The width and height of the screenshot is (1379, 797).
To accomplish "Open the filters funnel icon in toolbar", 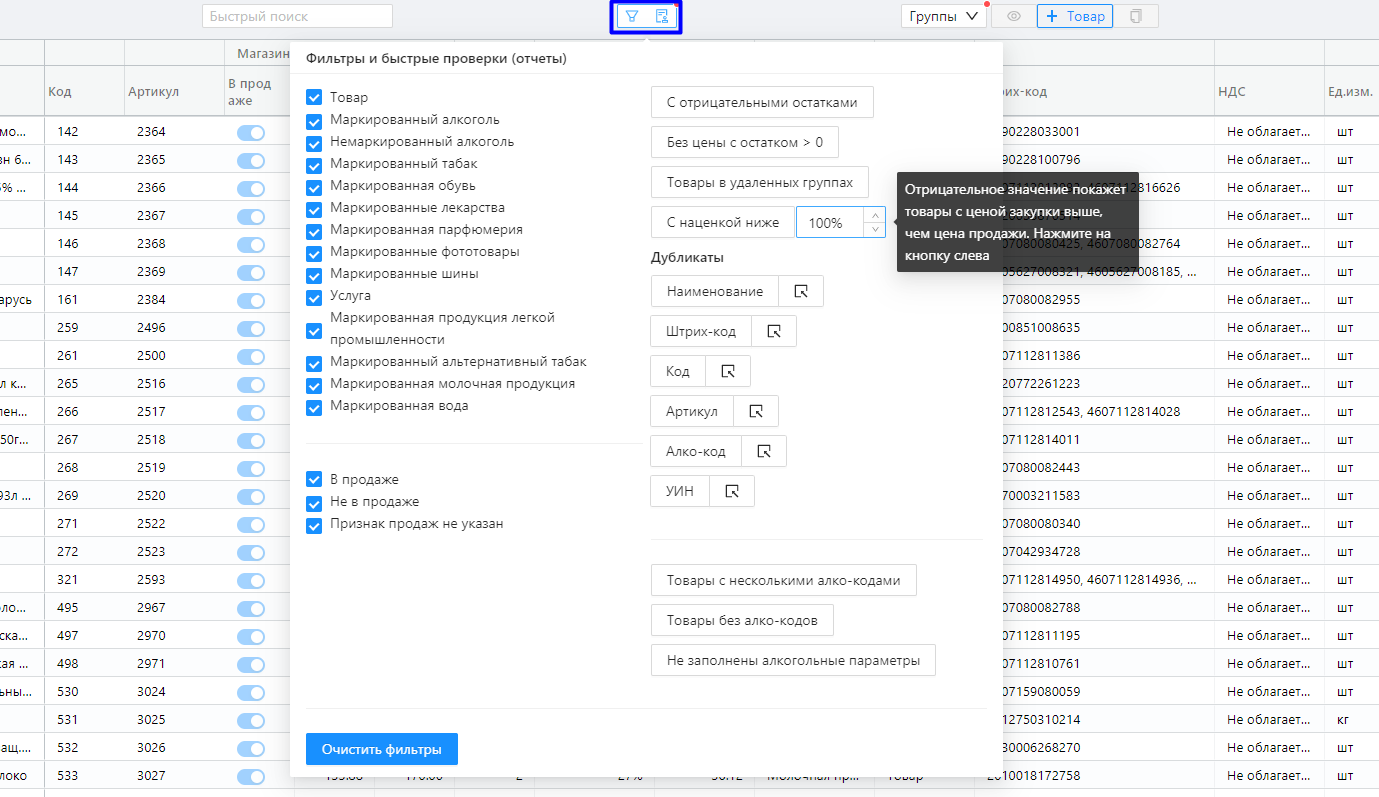I will (632, 16).
